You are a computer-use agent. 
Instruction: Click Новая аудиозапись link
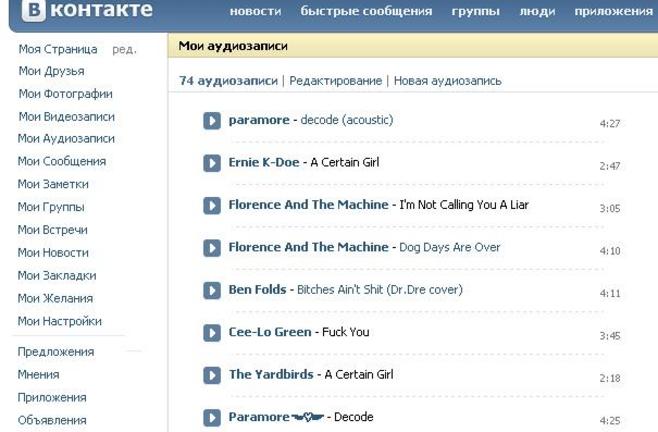(447, 81)
